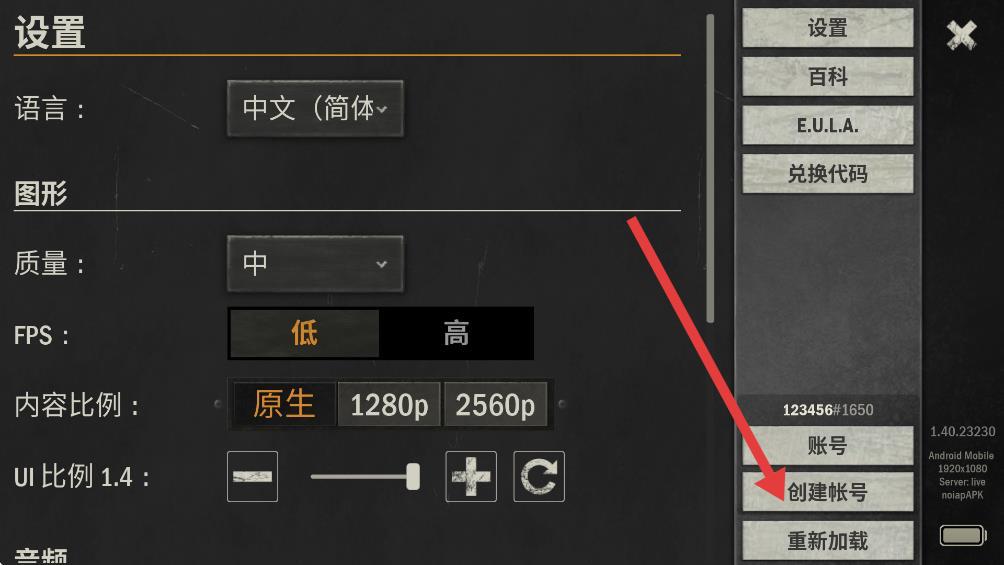Tap the battery indicator icon

click(962, 536)
